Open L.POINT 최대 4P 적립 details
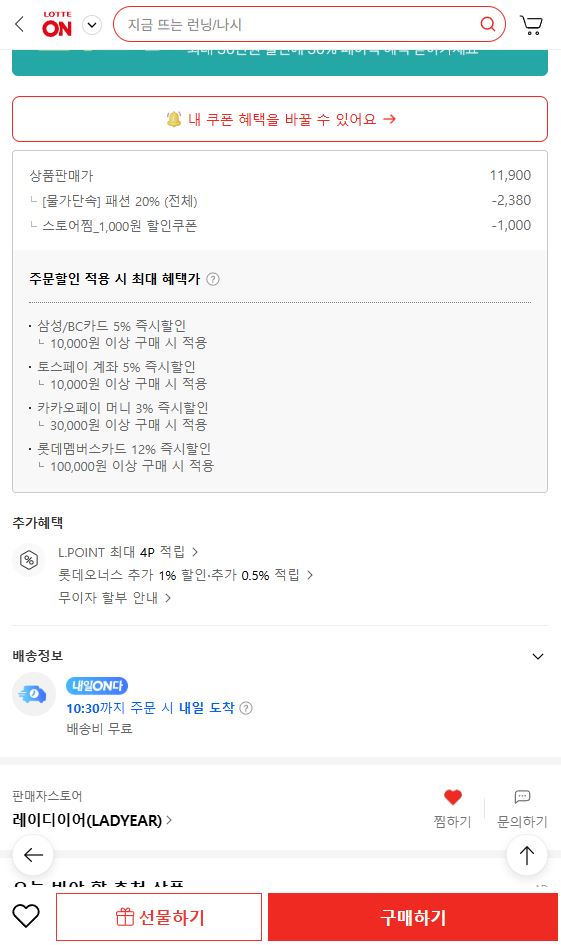The image size is (561, 945). point(128,552)
